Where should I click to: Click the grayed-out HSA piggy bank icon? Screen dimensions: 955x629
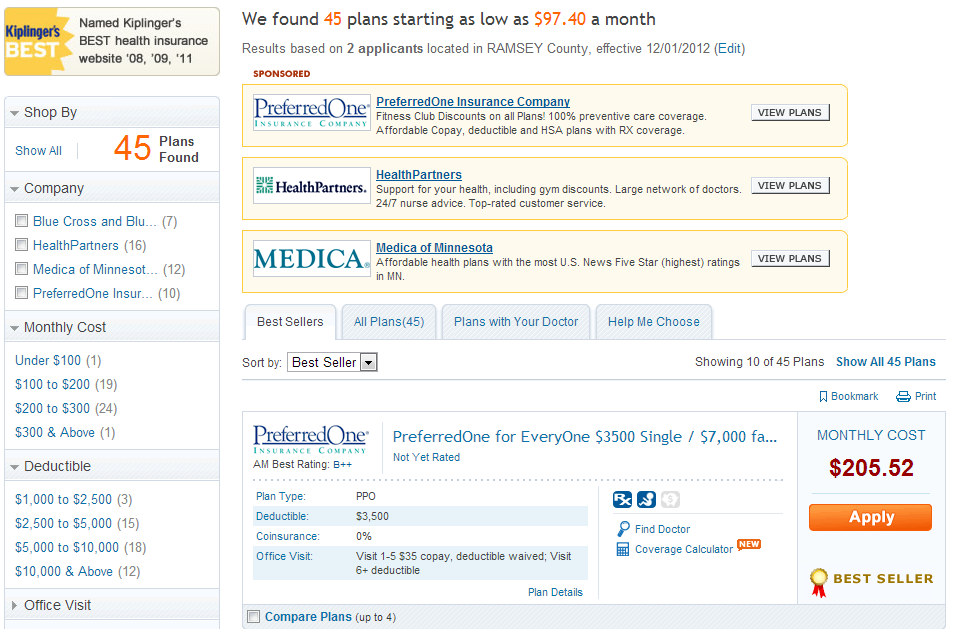(x=670, y=500)
